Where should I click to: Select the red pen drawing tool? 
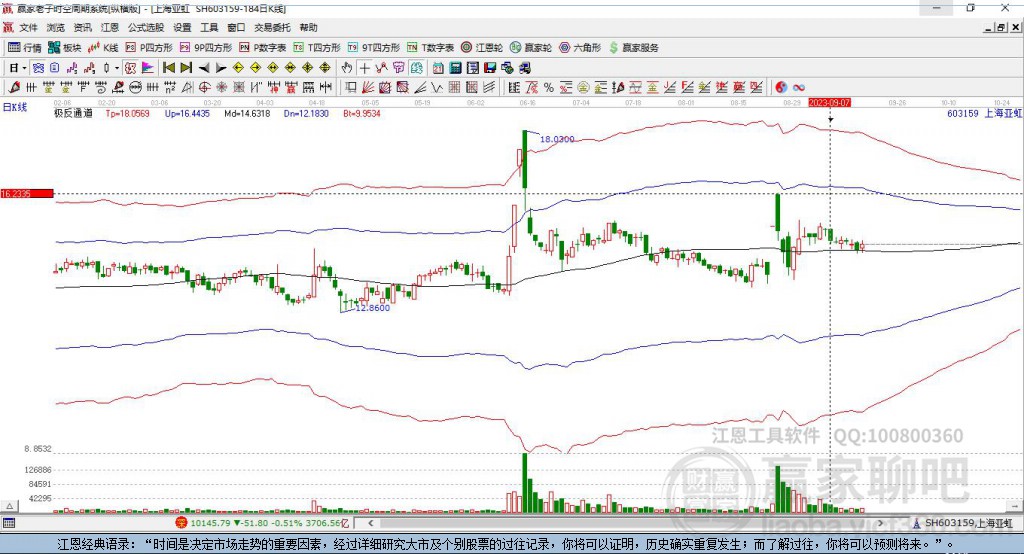(14, 88)
